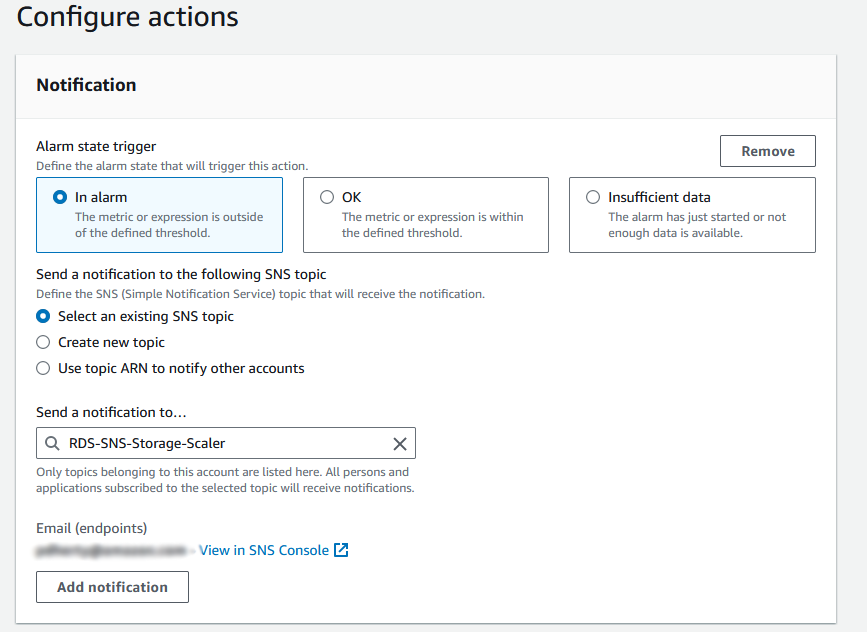Choose the Insufficient data alarm state

[593, 196]
